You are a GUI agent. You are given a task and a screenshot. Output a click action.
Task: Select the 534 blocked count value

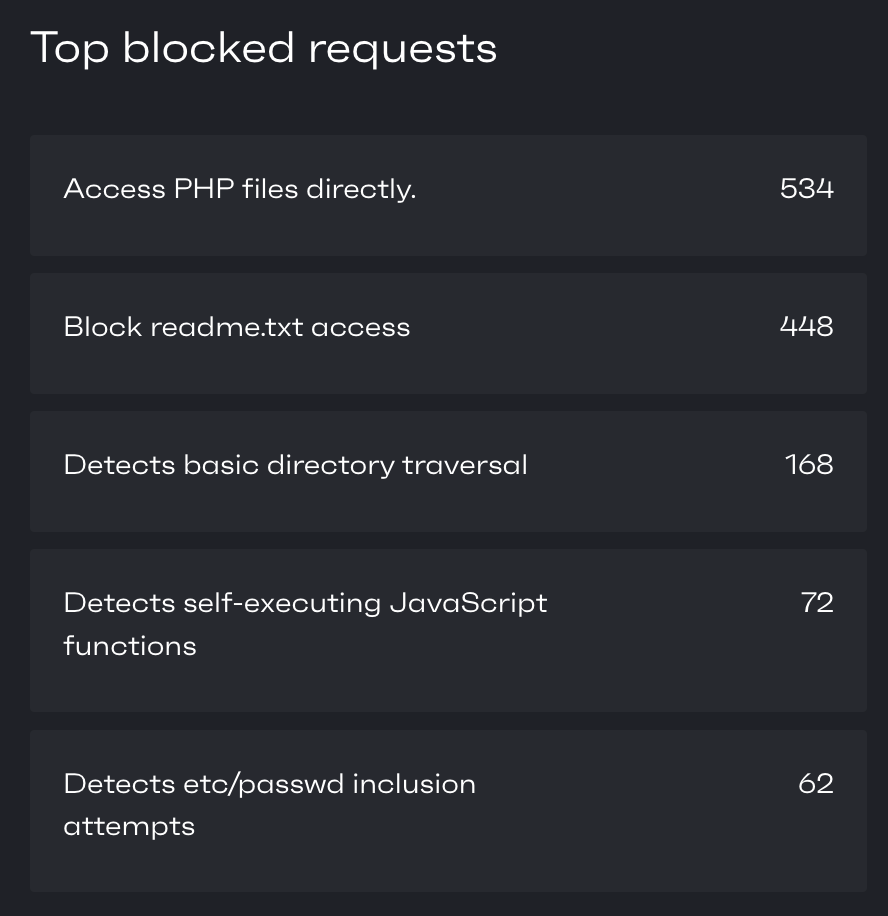[x=807, y=189]
